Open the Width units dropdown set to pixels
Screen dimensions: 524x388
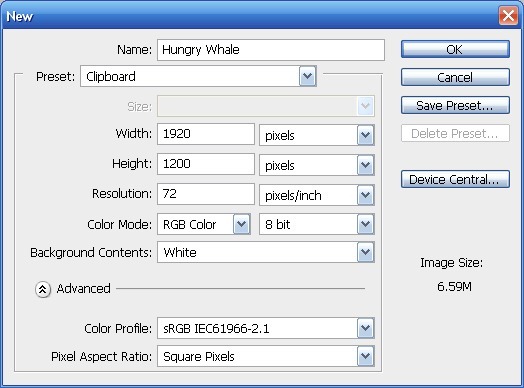(317, 135)
